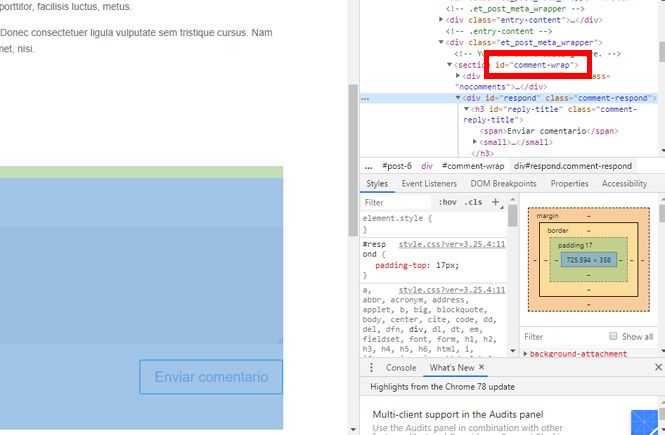
Task: Toggle the :hov element state panel
Action: coord(448,202)
